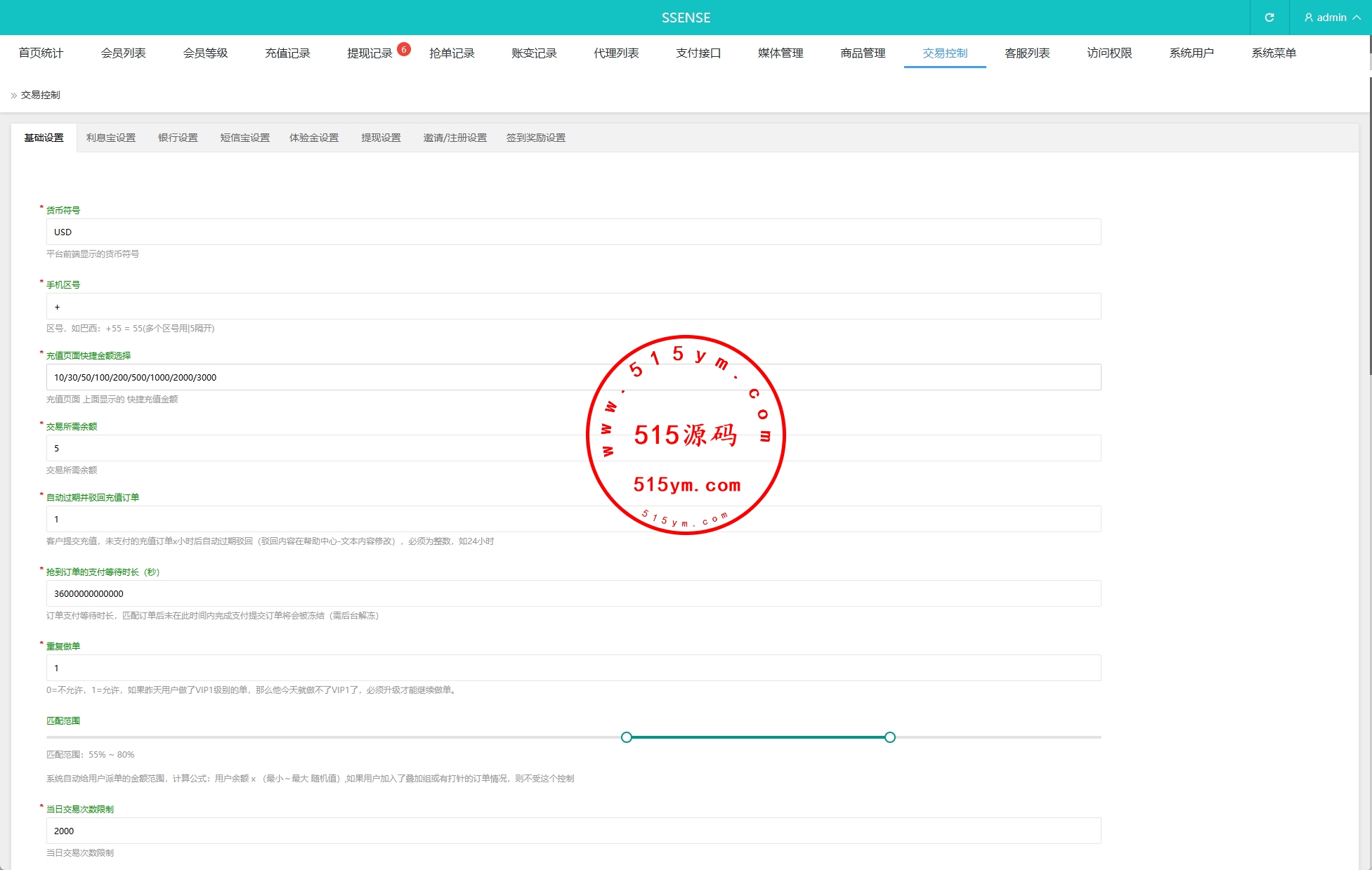Screen dimensions: 1372x870
Task: Click the 匹配范围 slider minimum handle
Action: (627, 737)
